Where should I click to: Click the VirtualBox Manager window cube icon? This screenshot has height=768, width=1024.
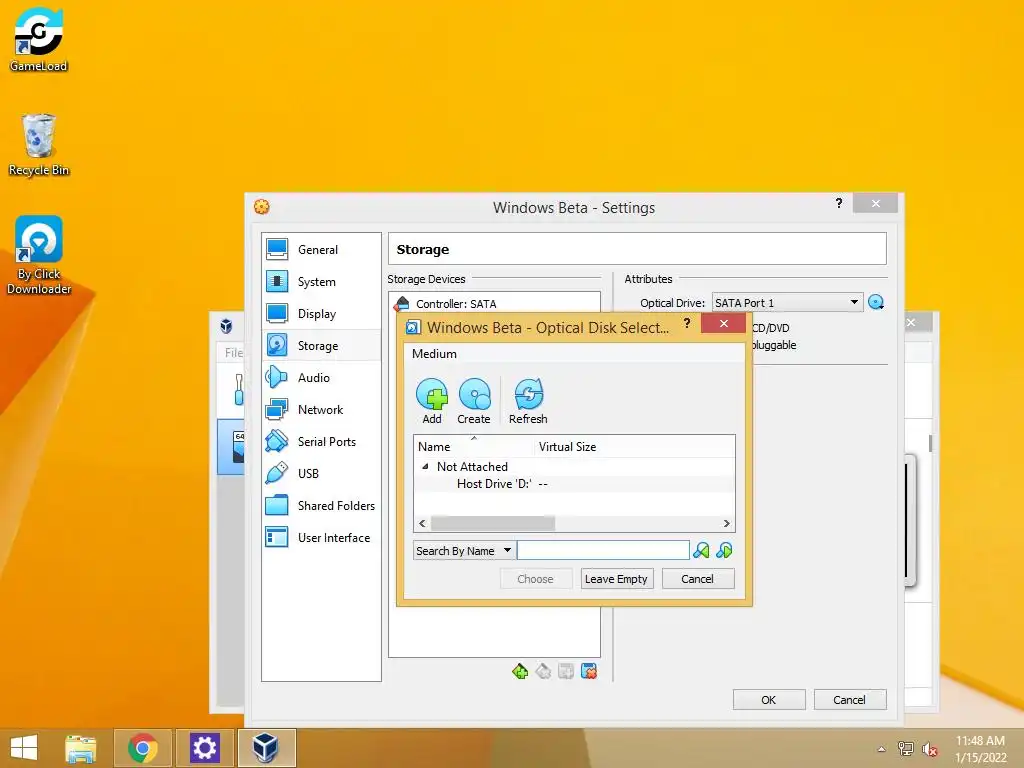click(226, 325)
